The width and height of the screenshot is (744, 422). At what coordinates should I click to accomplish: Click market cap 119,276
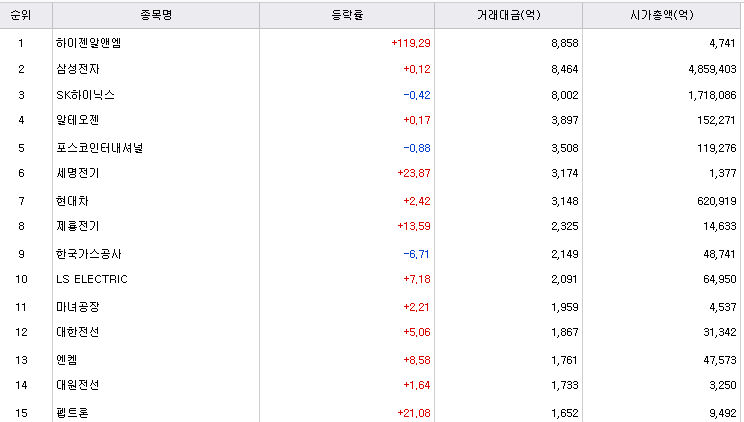[x=716, y=148]
